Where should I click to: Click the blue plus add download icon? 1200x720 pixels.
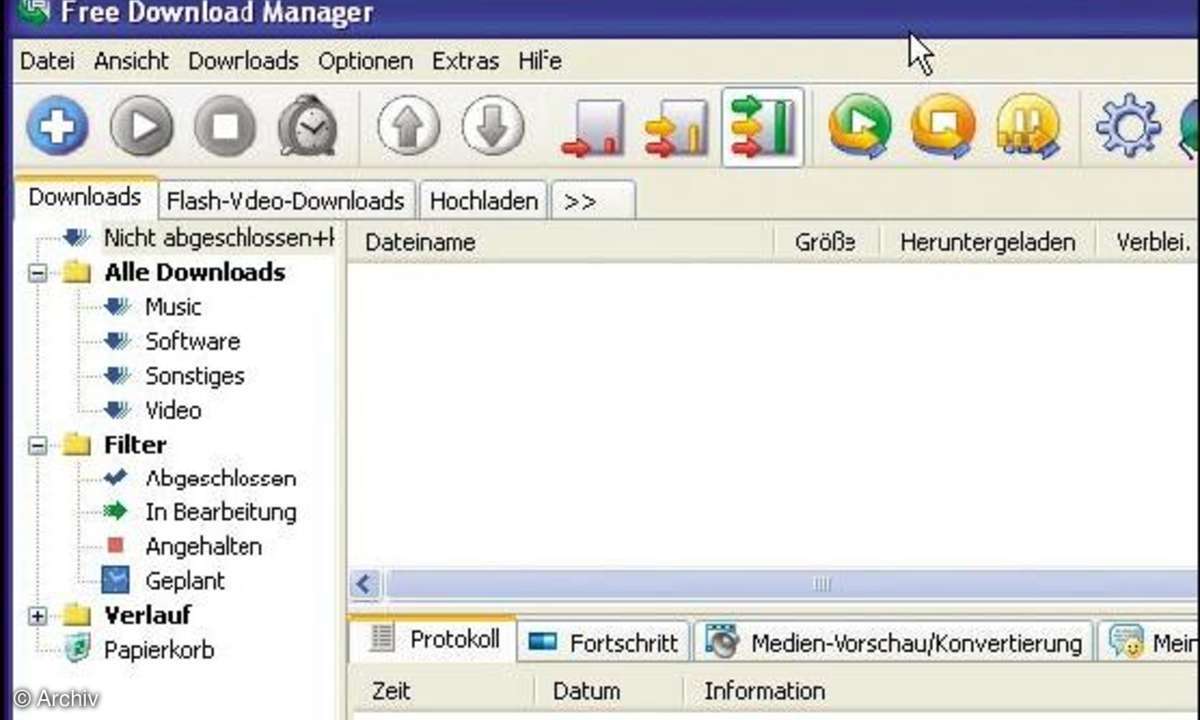tap(57, 128)
